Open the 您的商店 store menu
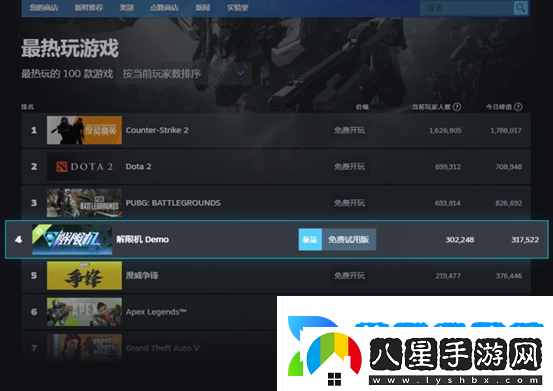This screenshot has width=553, height=391. pos(44,7)
